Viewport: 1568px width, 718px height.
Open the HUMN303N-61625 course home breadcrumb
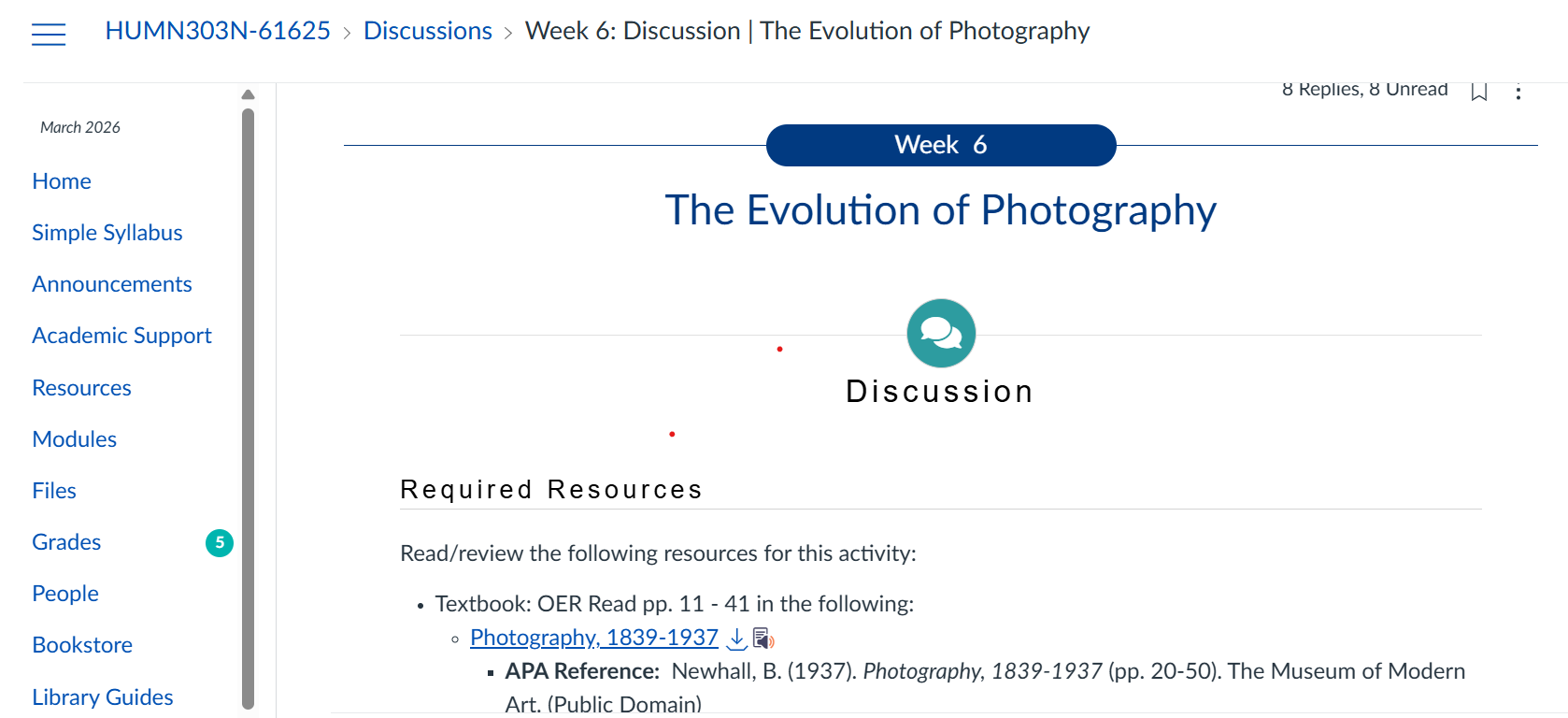(218, 31)
